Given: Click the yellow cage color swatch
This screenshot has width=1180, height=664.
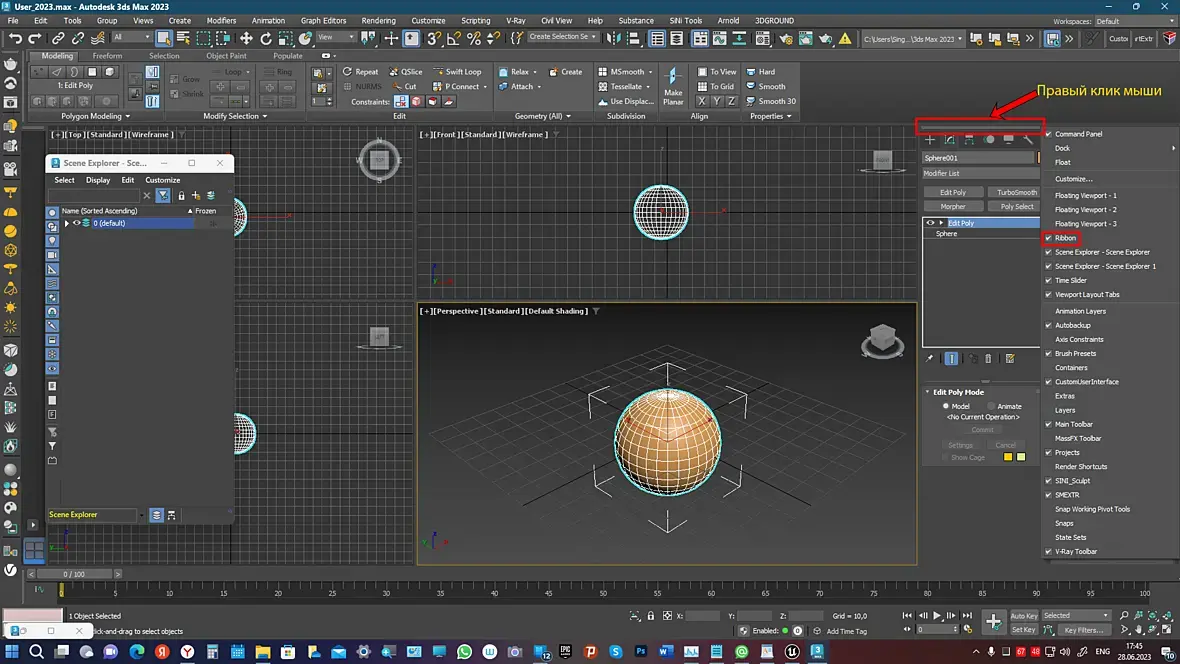Looking at the screenshot, I should click(1008, 457).
